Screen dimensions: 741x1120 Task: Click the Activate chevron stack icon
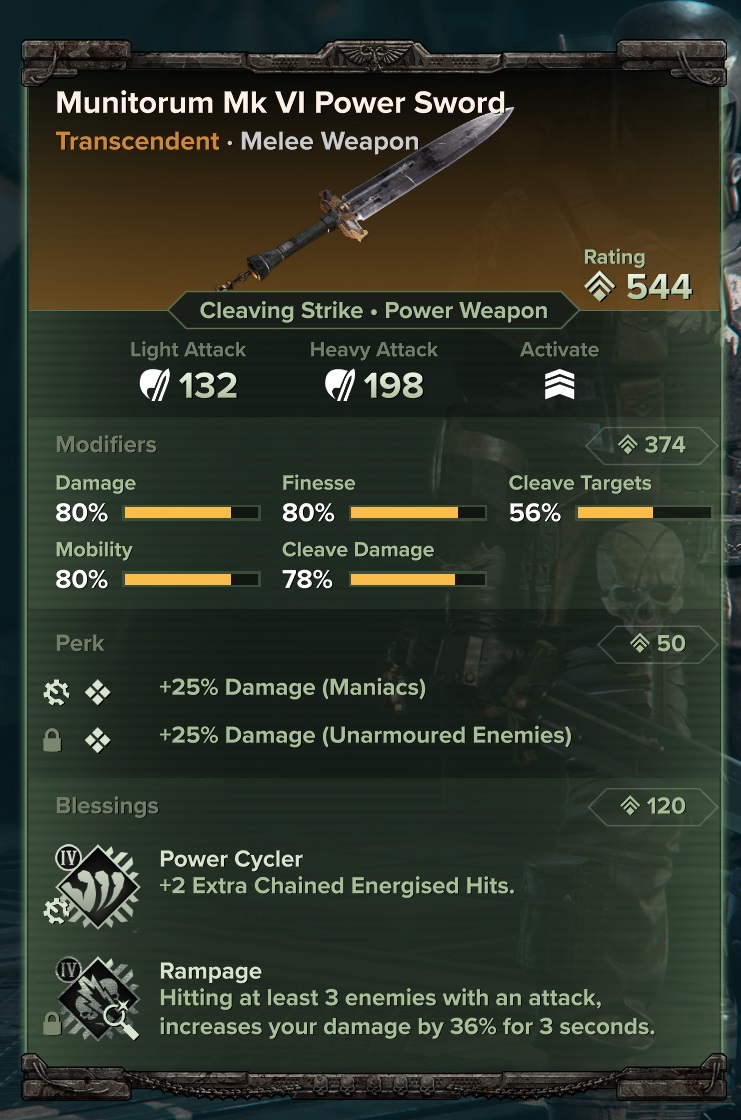[560, 385]
